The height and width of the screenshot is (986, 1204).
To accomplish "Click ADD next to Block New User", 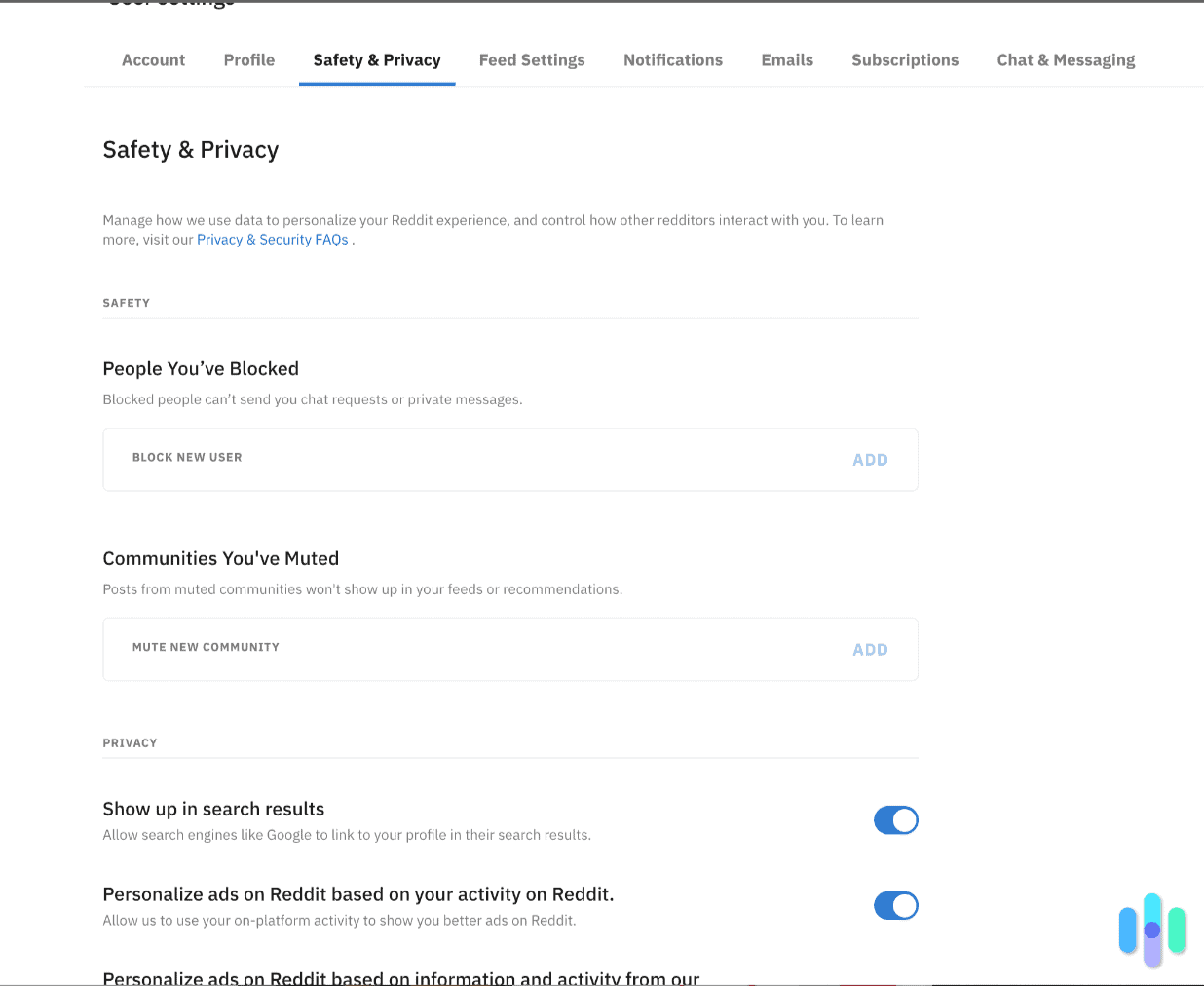I will 870,459.
